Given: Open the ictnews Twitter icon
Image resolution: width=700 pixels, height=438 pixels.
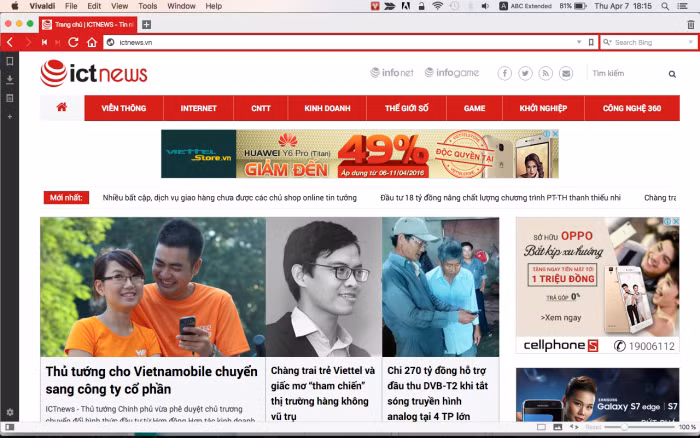Looking at the screenshot, I should 525,73.
